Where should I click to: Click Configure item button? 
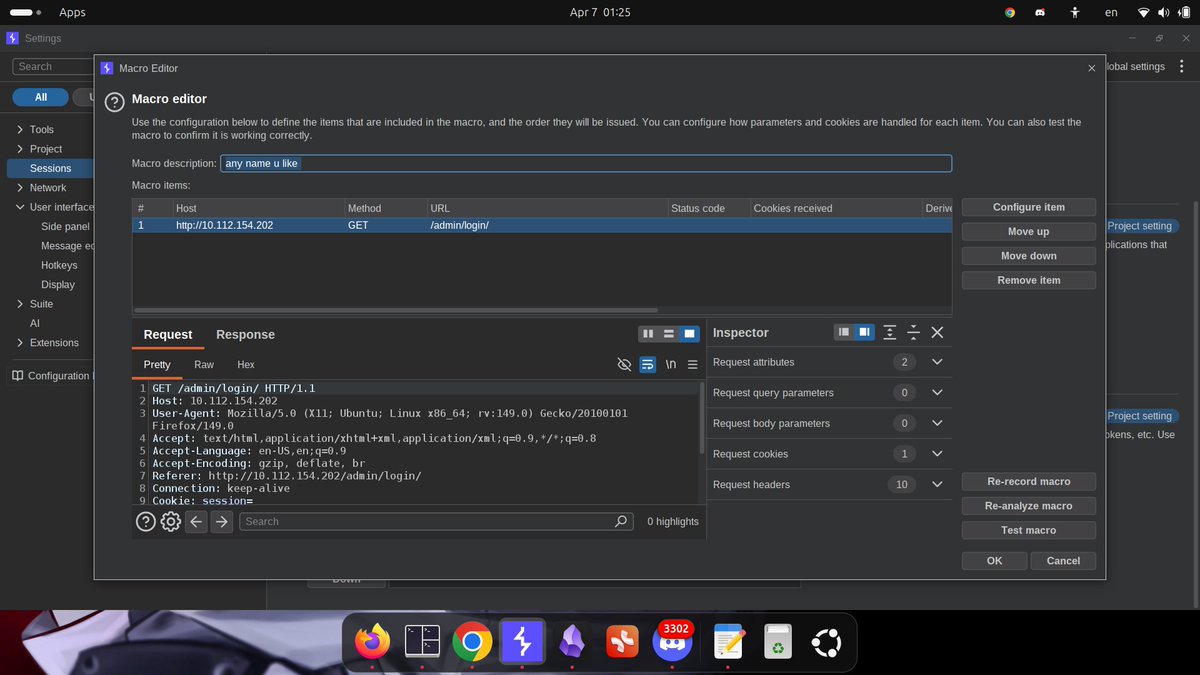1029,207
